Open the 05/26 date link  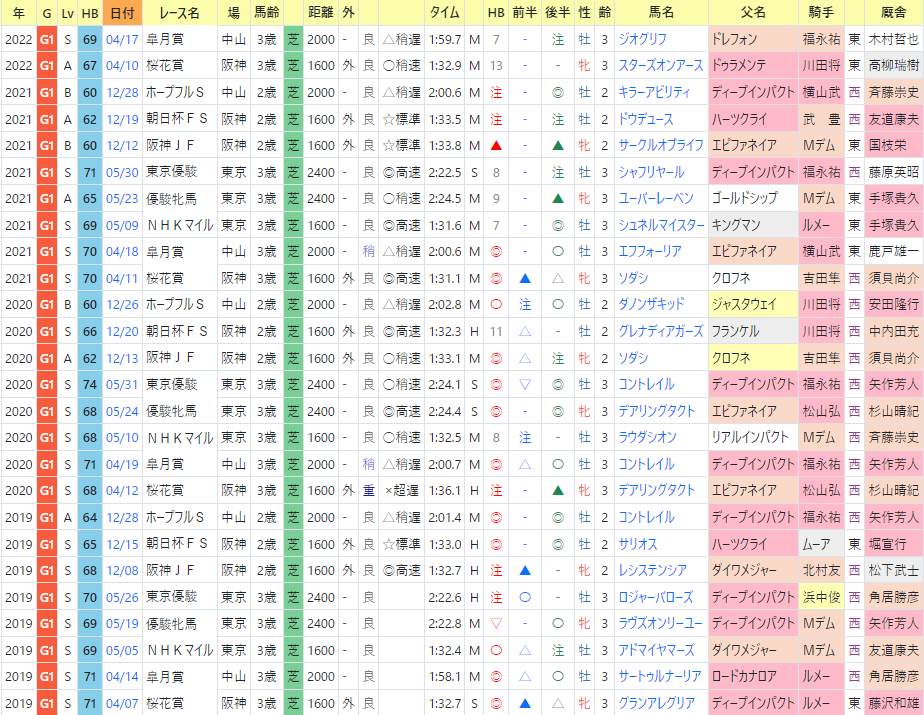point(122,597)
